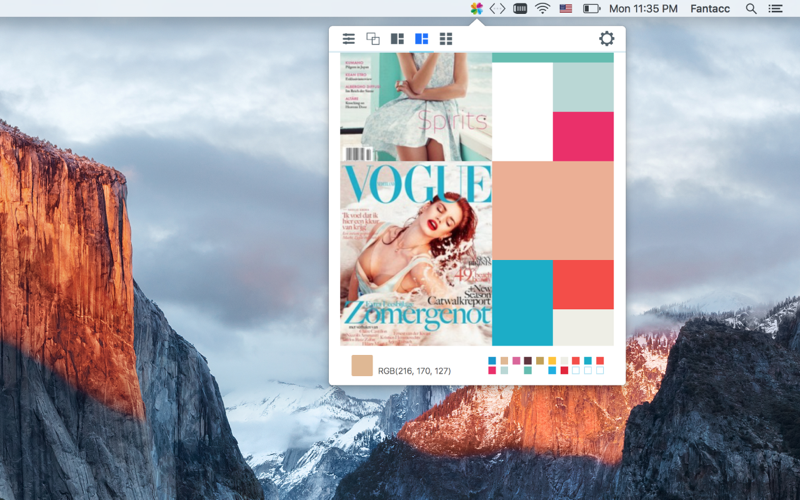Click the angle brackets menu bar icon
This screenshot has width=800, height=500.
point(497,8)
